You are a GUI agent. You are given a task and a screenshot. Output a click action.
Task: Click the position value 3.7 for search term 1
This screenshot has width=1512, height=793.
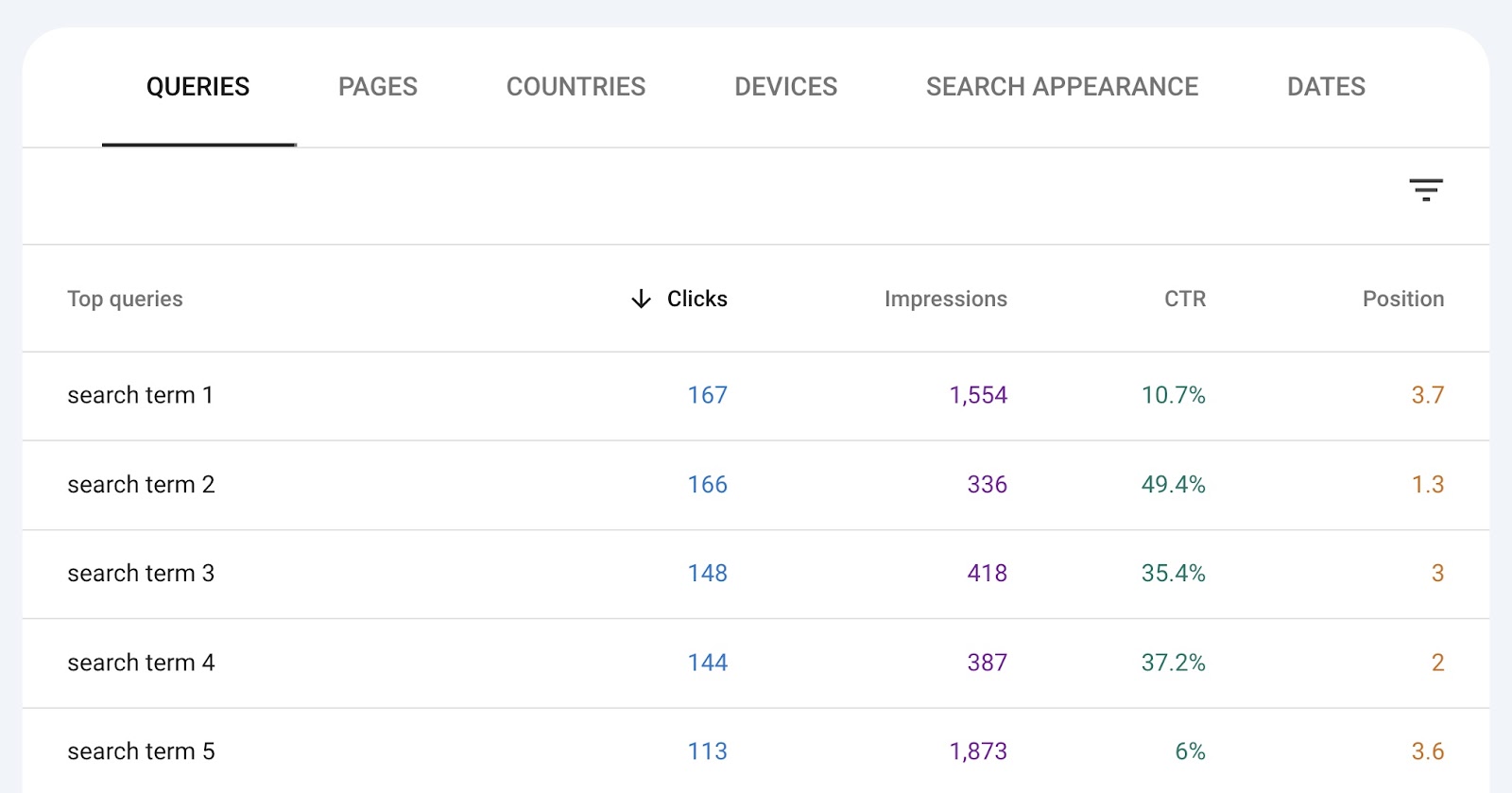[x=1429, y=395]
